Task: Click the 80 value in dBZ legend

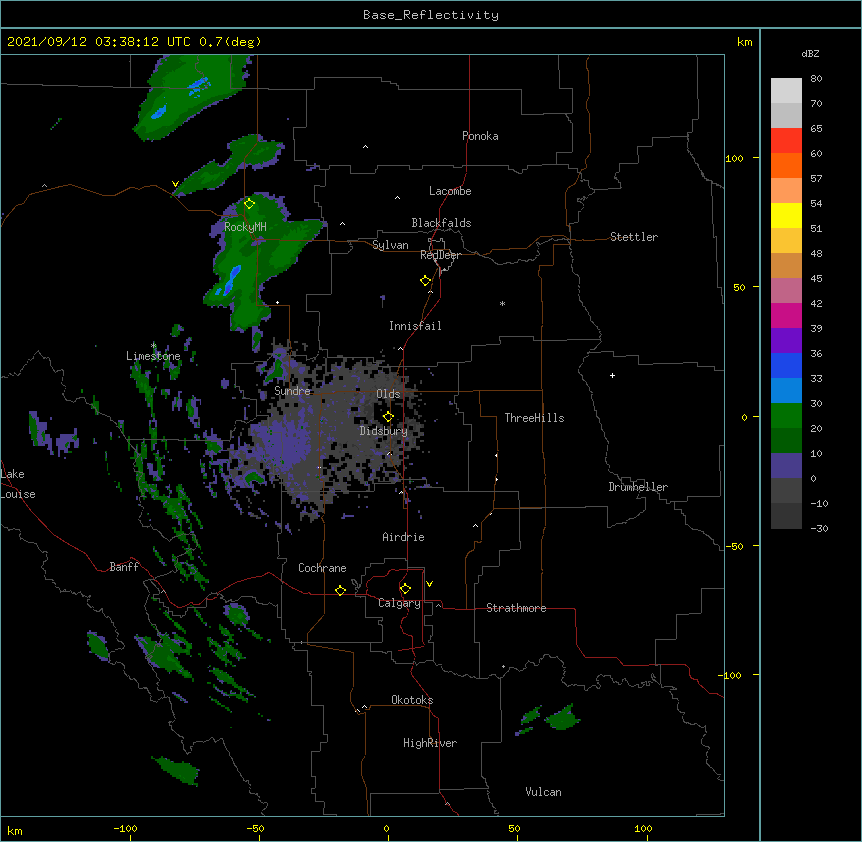Action: point(816,78)
